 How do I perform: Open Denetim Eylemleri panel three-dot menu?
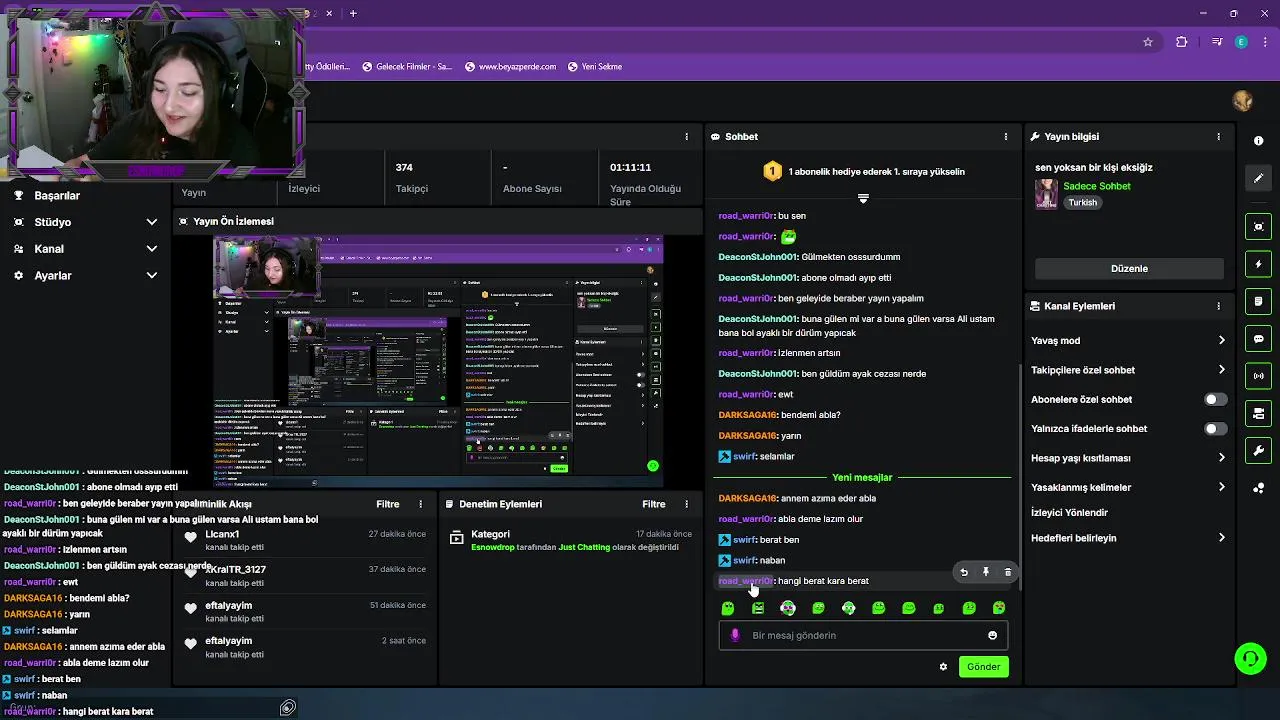[x=686, y=504]
